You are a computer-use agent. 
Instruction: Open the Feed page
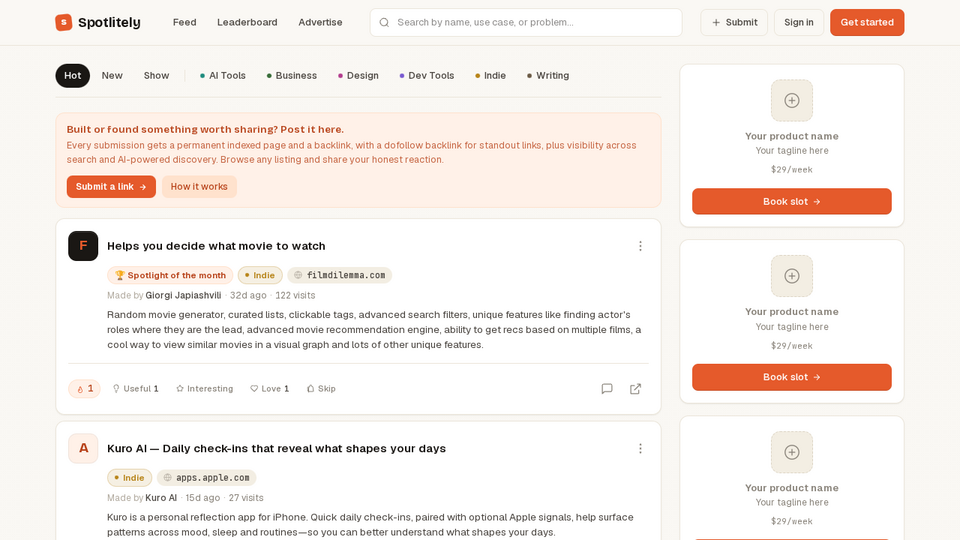[x=184, y=23]
